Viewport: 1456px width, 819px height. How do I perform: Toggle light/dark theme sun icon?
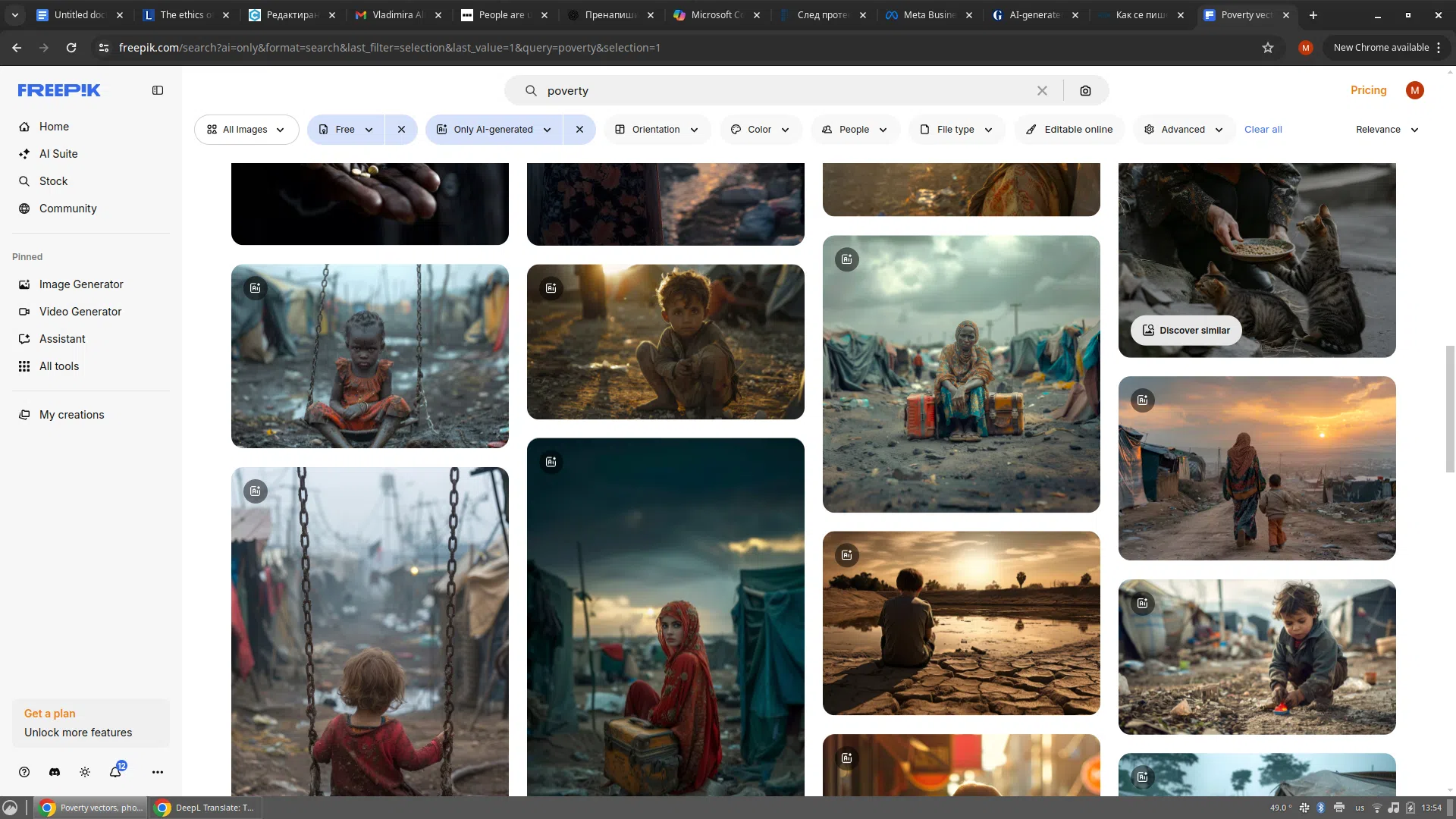(x=85, y=772)
